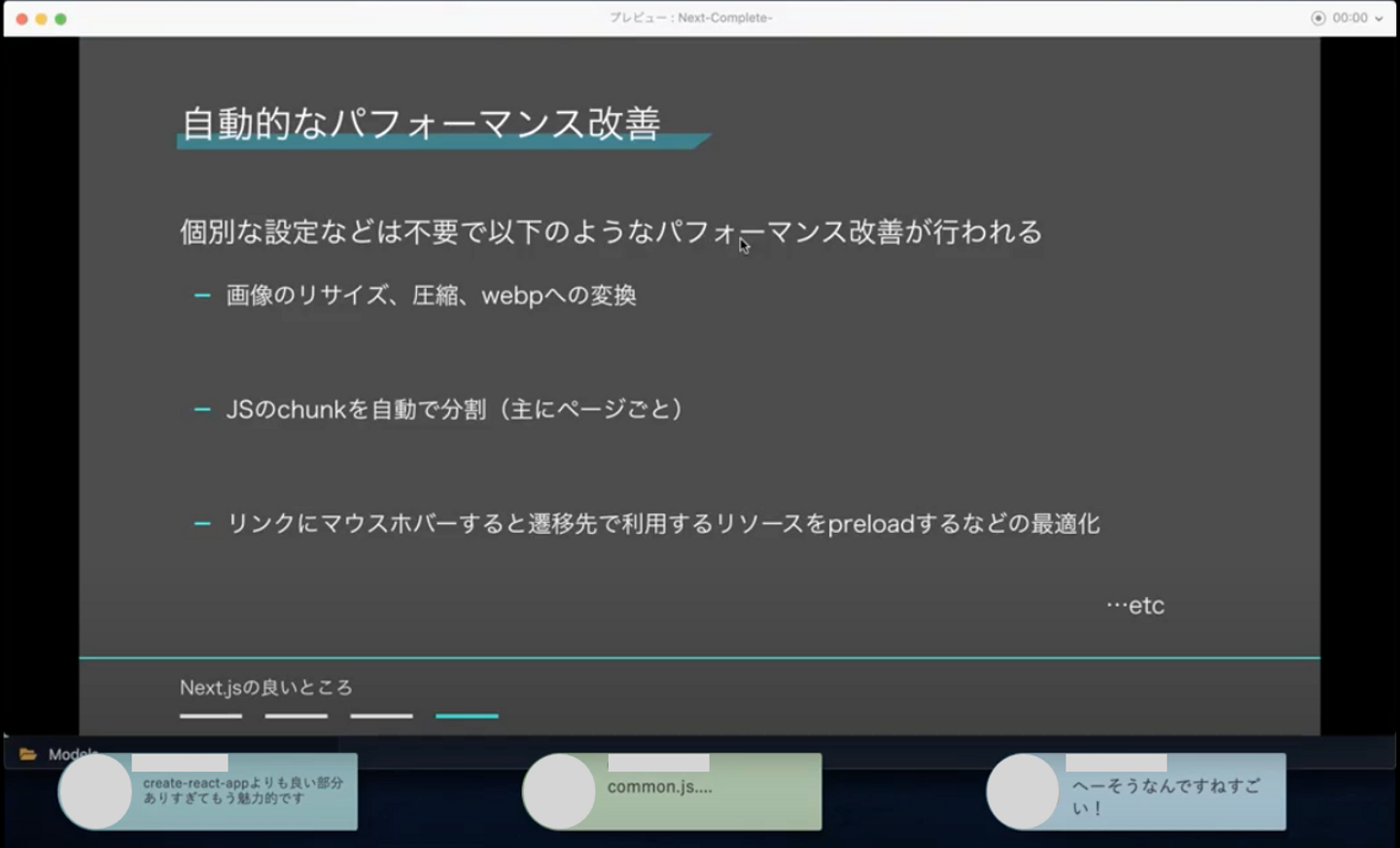Click the window title プレビュー : Next-Complete-
Image resolution: width=1400 pixels, height=848 pixels.
pos(691,18)
